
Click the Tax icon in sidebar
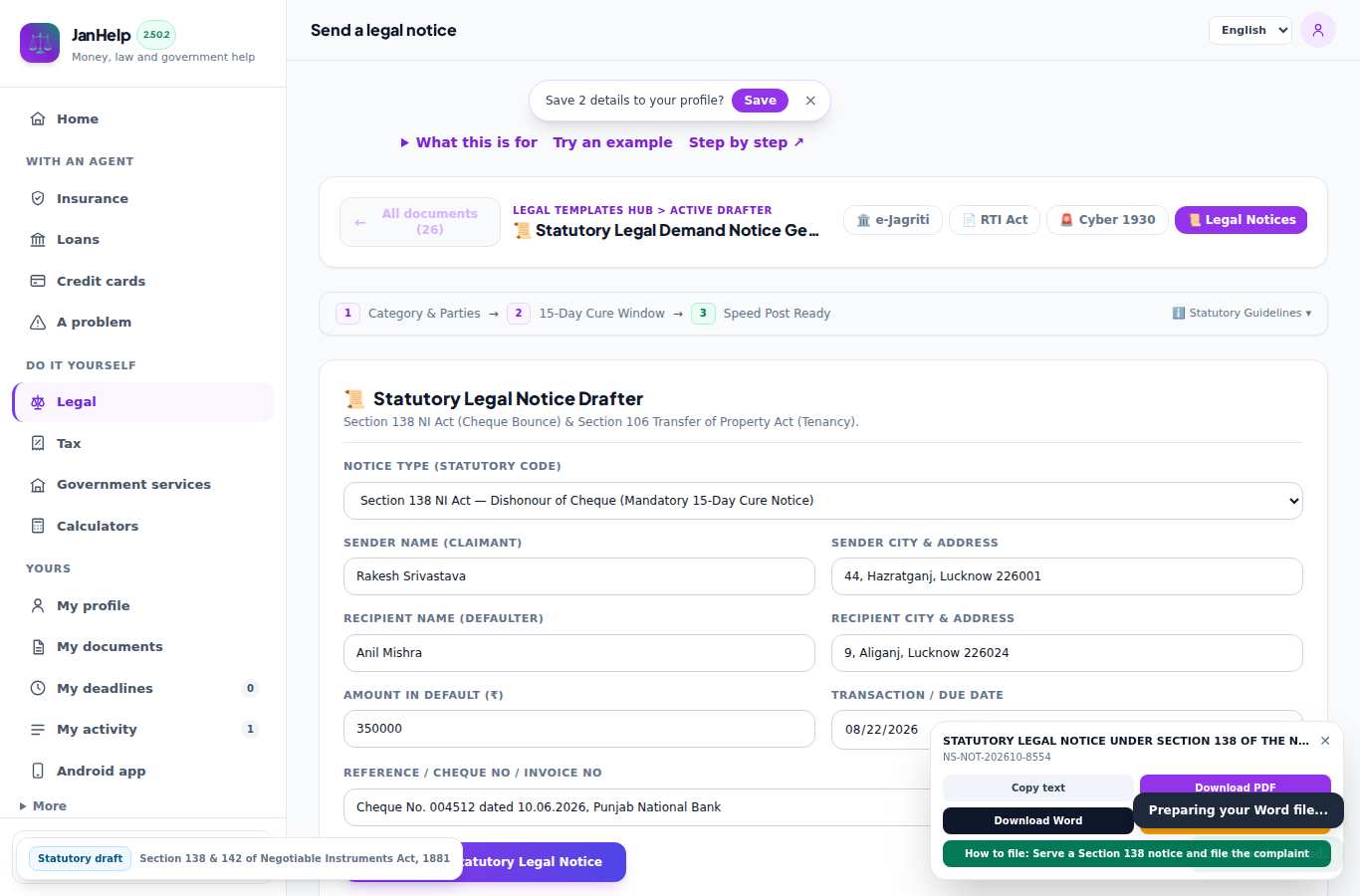(x=38, y=443)
